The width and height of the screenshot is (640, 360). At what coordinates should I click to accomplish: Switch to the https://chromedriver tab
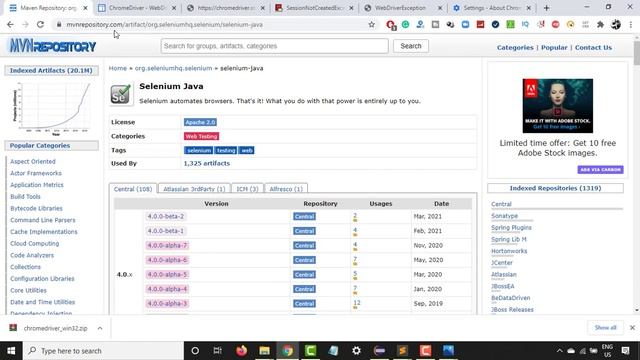[226, 8]
